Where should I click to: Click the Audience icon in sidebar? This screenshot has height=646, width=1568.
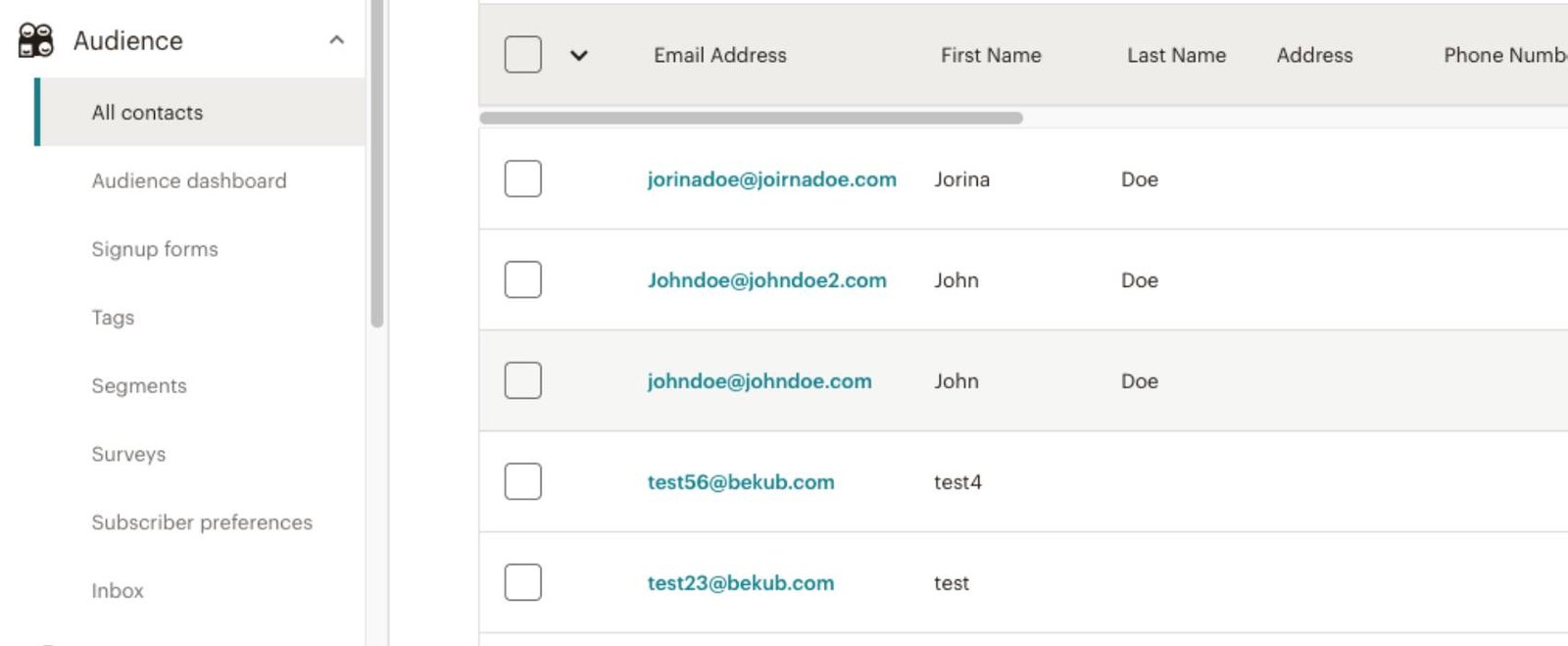[x=36, y=40]
